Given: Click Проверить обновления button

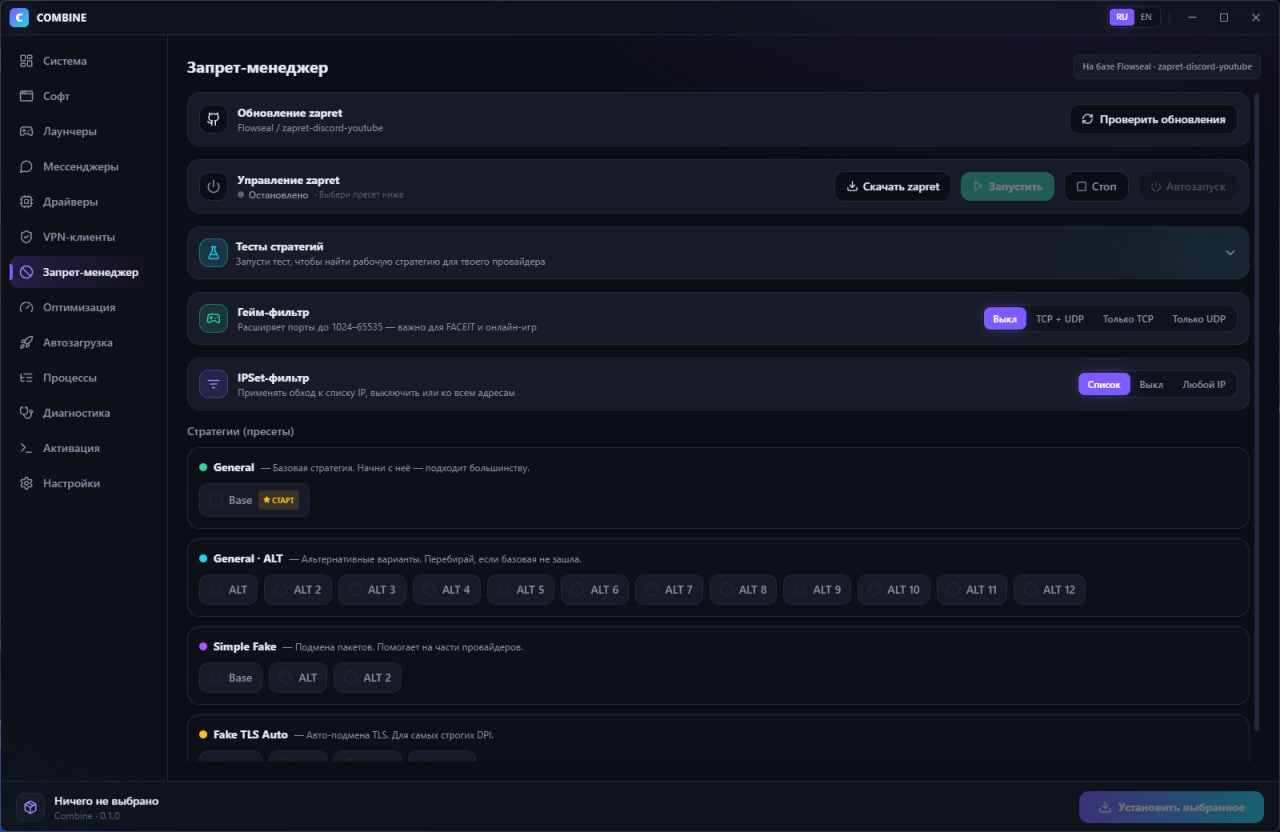Looking at the screenshot, I should click(x=1153, y=120).
